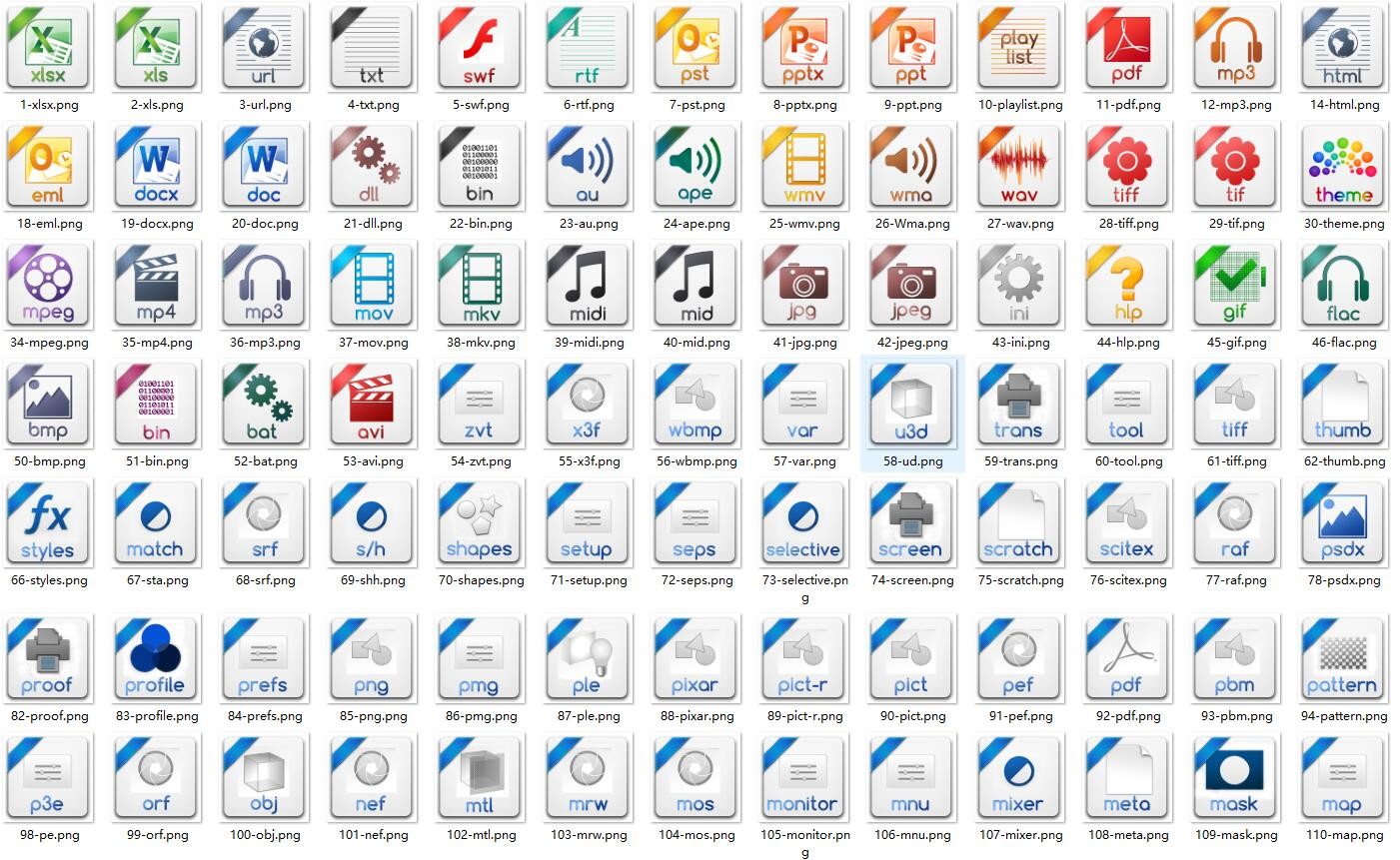Click the file name 74-screen.png
The image size is (1400, 860).
(912, 580)
